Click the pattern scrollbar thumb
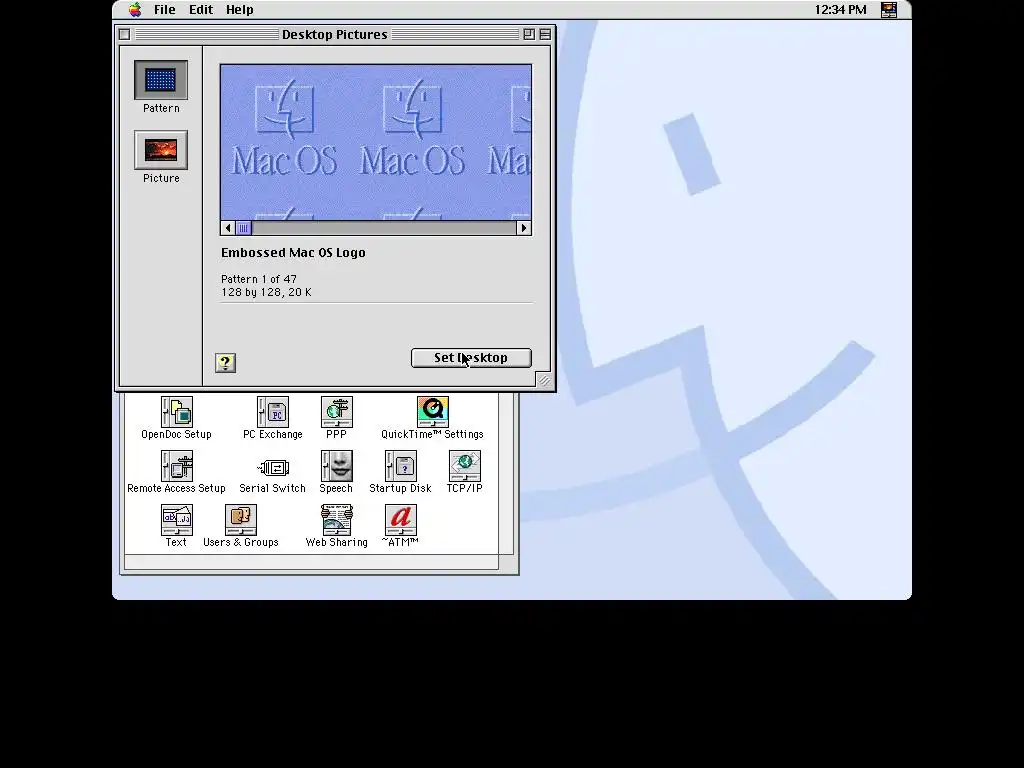 [x=243, y=228]
